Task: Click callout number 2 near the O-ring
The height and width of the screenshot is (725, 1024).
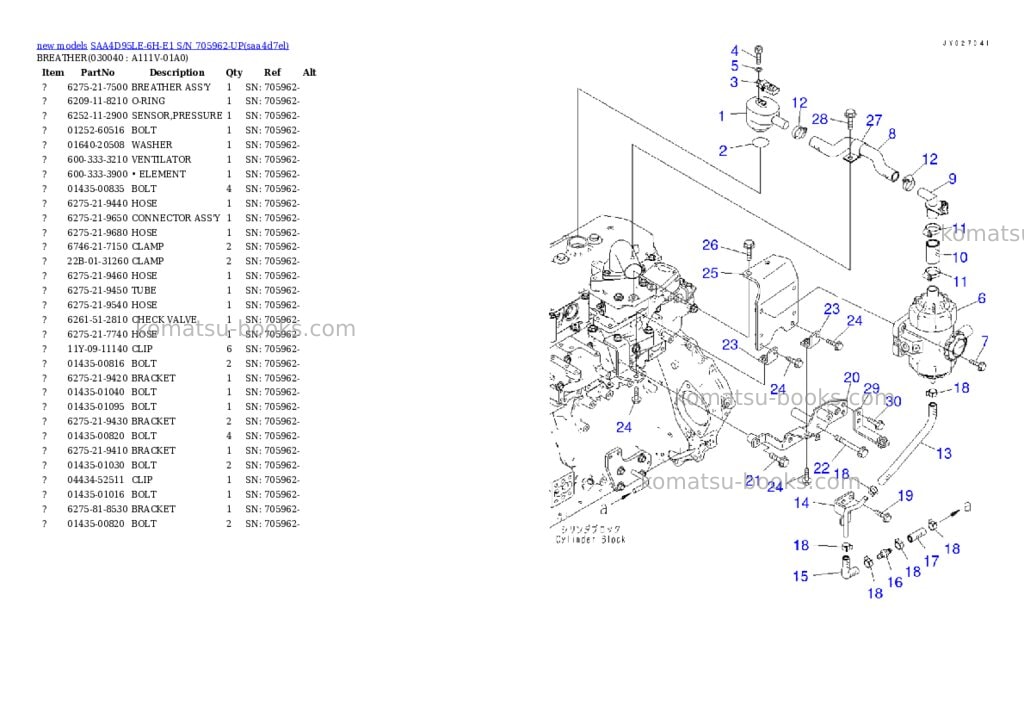Action: [723, 150]
